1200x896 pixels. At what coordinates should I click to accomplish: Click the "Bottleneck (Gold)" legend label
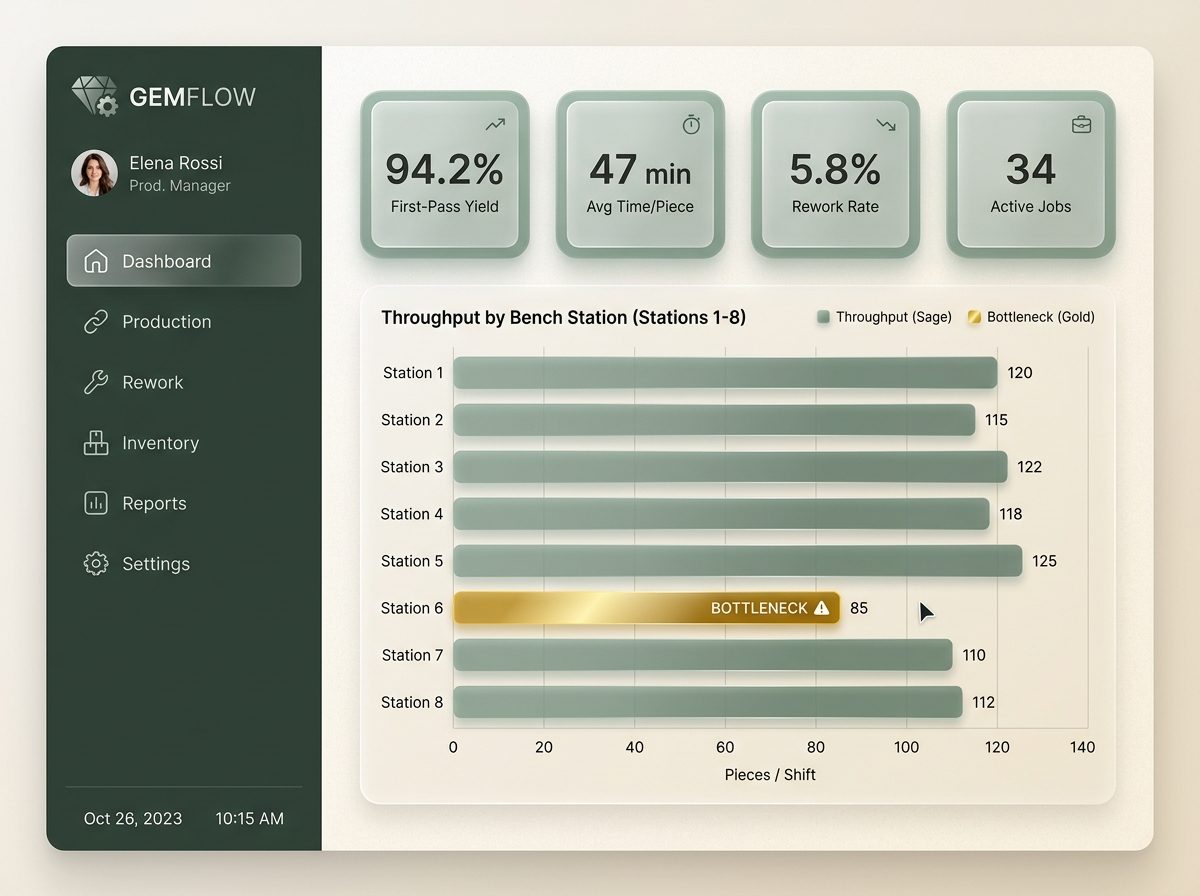pos(1041,317)
